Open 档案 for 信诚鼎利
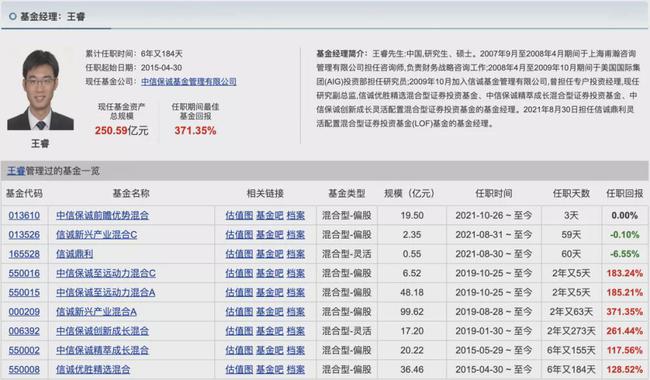The width and height of the screenshot is (650, 380). click(296, 254)
